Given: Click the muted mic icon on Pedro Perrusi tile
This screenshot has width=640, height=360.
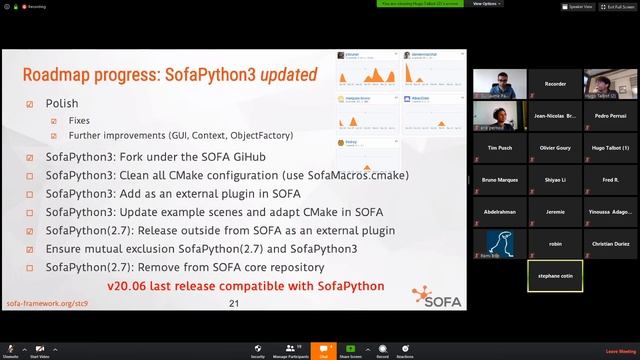Looking at the screenshot, I should (587, 127).
